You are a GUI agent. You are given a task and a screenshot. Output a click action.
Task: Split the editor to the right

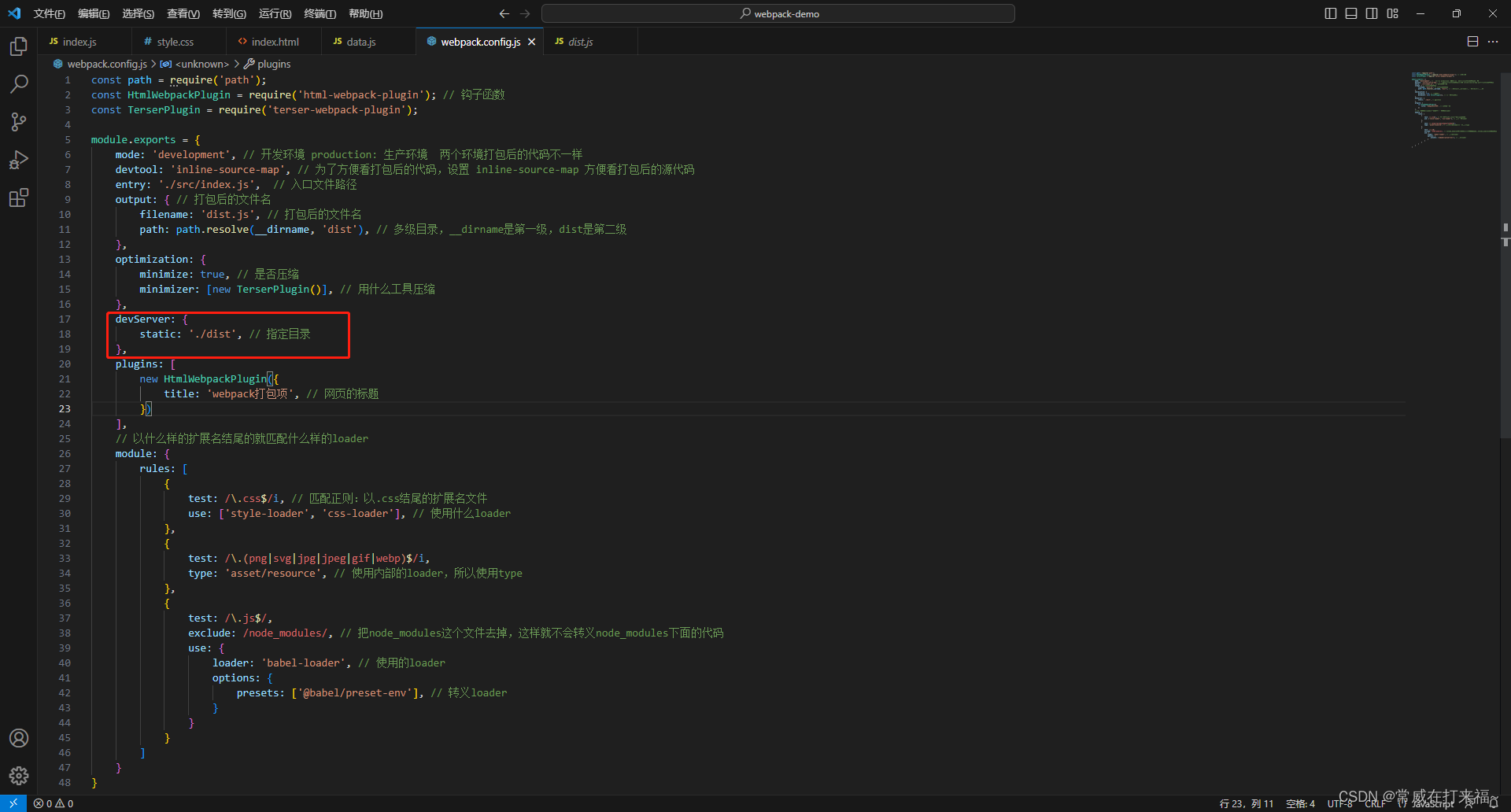(x=1472, y=42)
